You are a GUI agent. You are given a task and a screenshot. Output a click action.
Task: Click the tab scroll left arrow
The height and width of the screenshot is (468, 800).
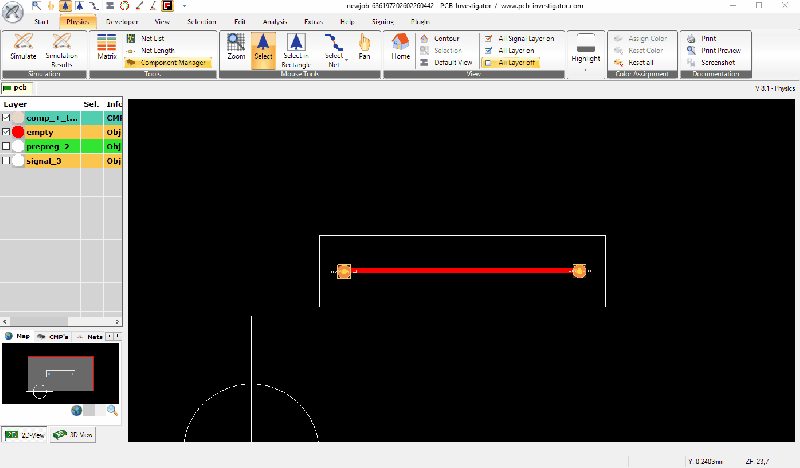click(x=110, y=336)
